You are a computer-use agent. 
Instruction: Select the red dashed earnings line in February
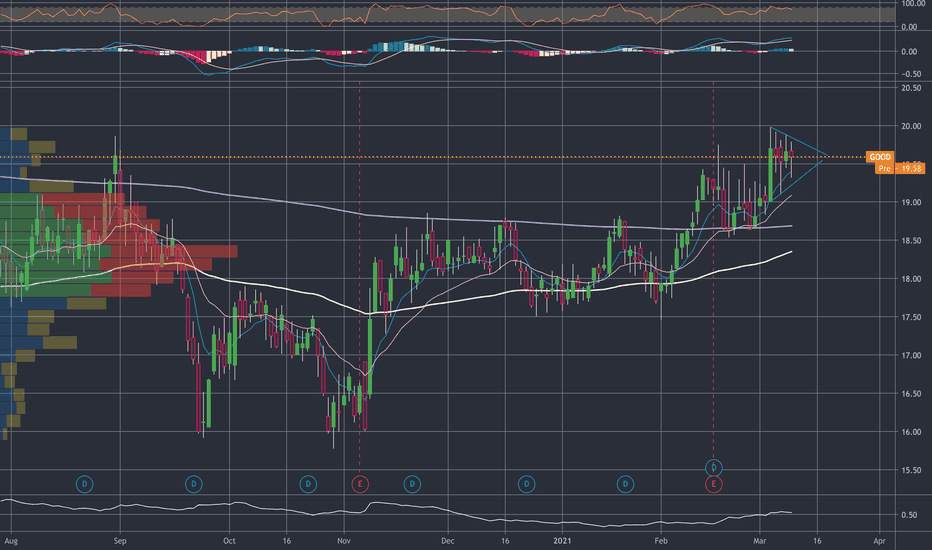[x=713, y=271]
